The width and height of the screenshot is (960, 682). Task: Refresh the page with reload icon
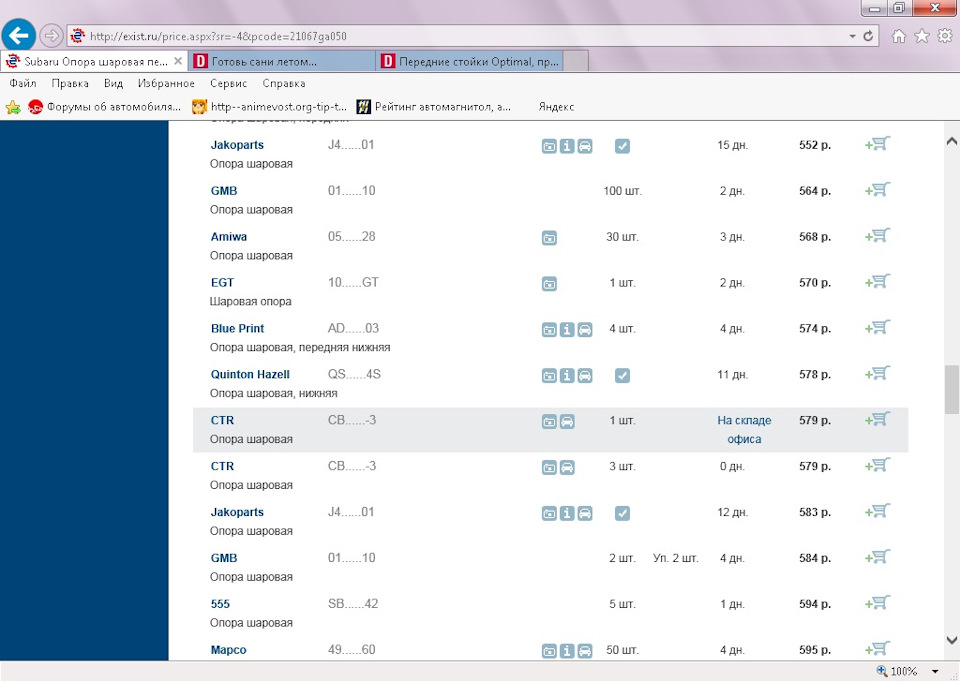coord(868,36)
